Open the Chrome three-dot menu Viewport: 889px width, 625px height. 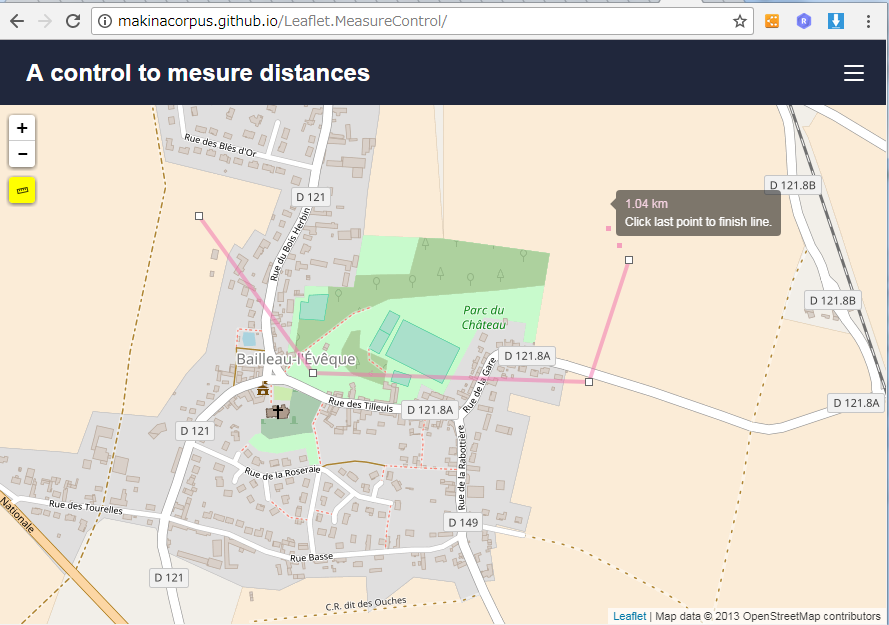point(871,21)
